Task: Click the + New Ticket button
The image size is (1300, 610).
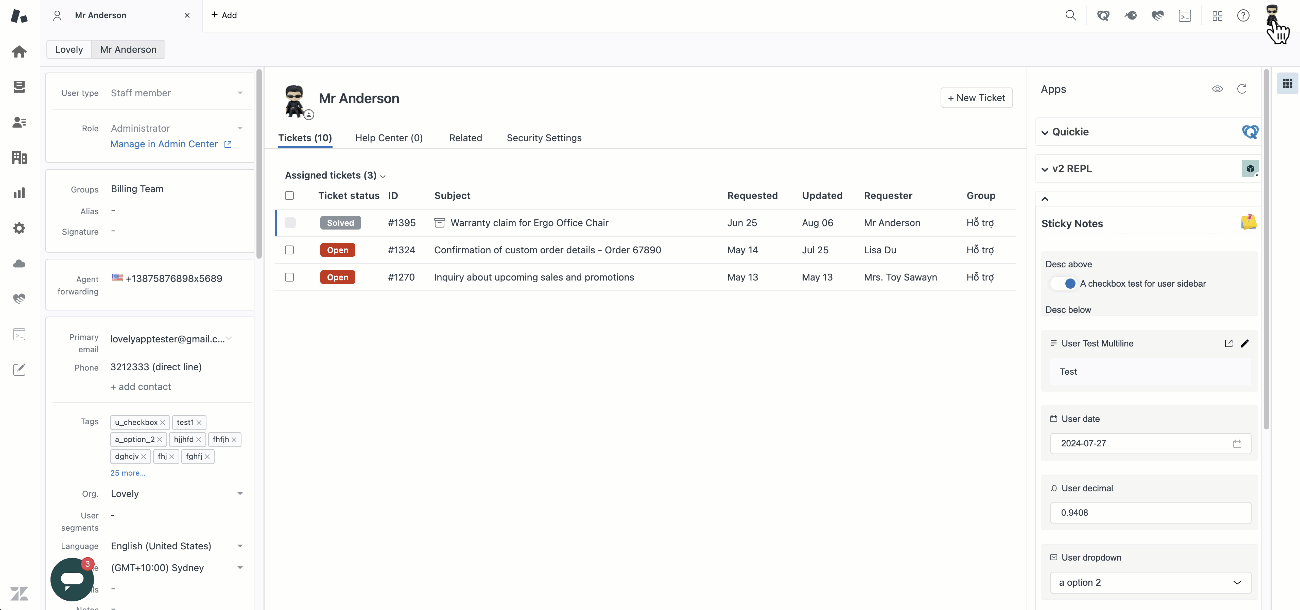Action: [x=976, y=98]
